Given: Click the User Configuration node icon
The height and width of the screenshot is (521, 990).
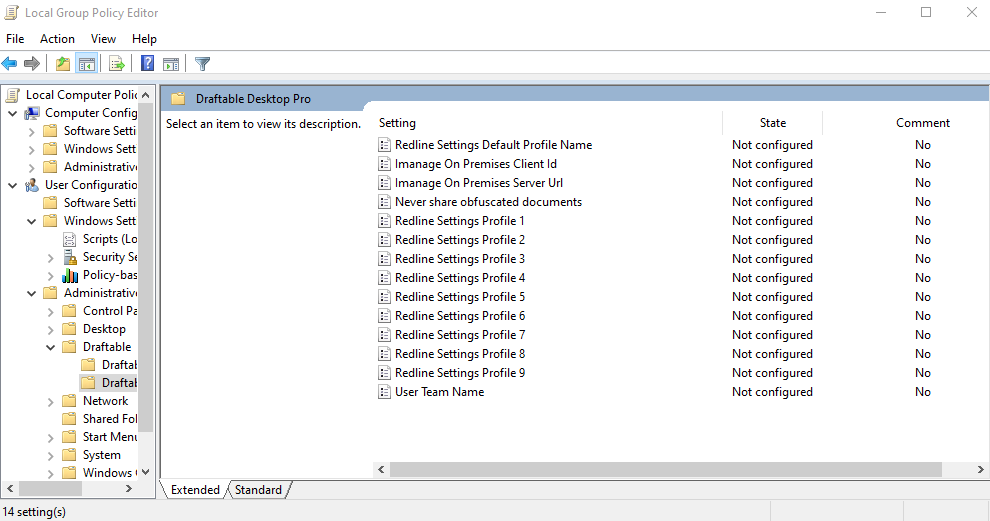Looking at the screenshot, I should click(x=32, y=185).
